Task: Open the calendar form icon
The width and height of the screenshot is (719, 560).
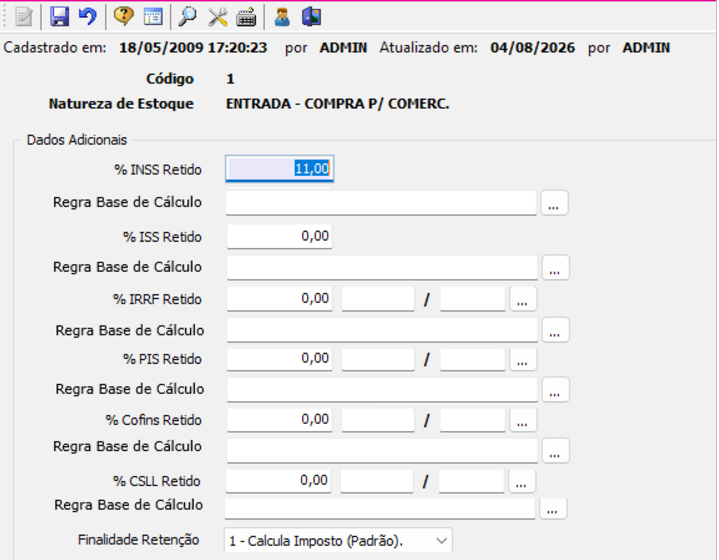Action: pyautogui.click(x=153, y=17)
